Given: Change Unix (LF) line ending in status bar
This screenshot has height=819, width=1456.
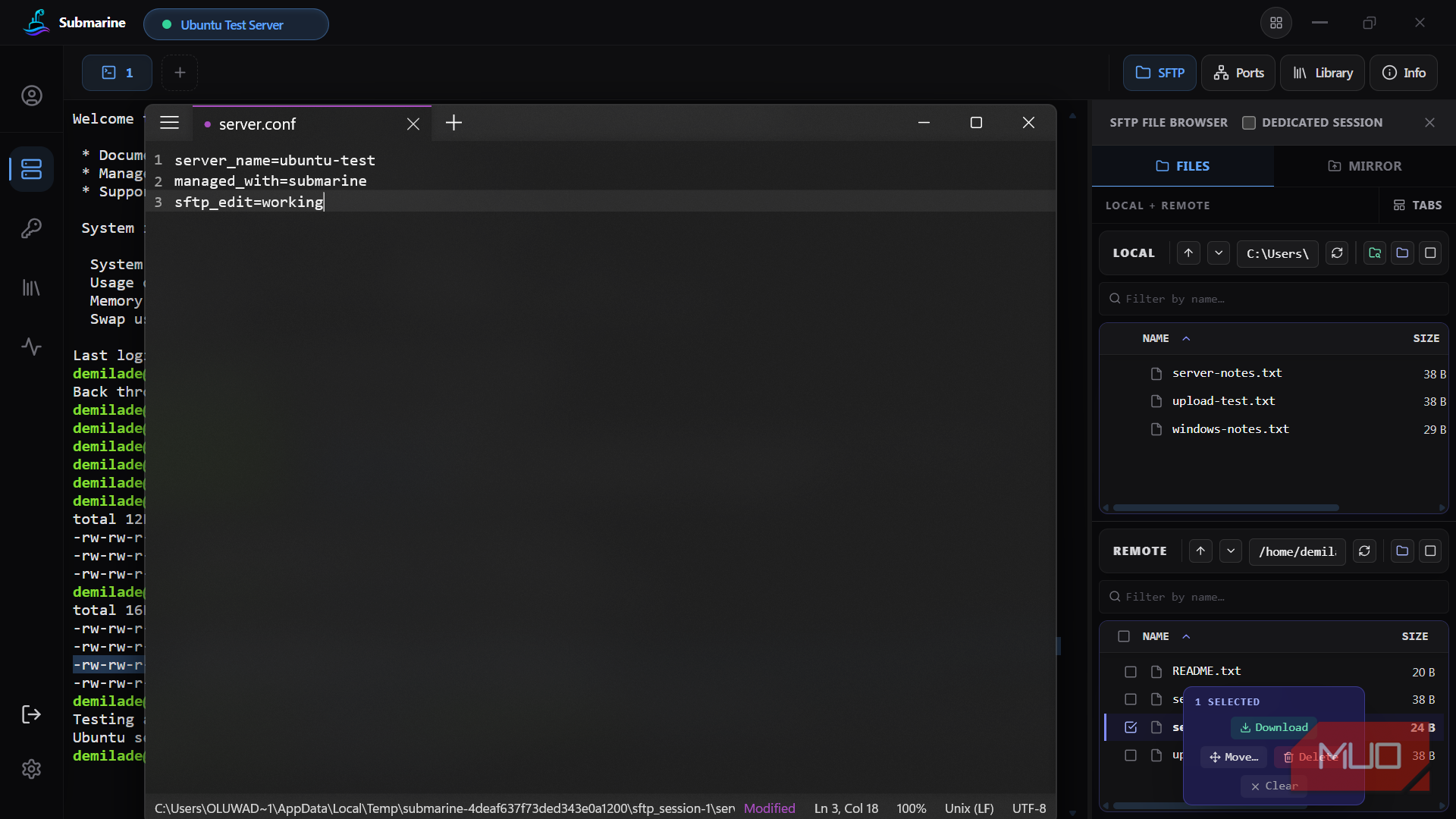Looking at the screenshot, I should coord(969,808).
